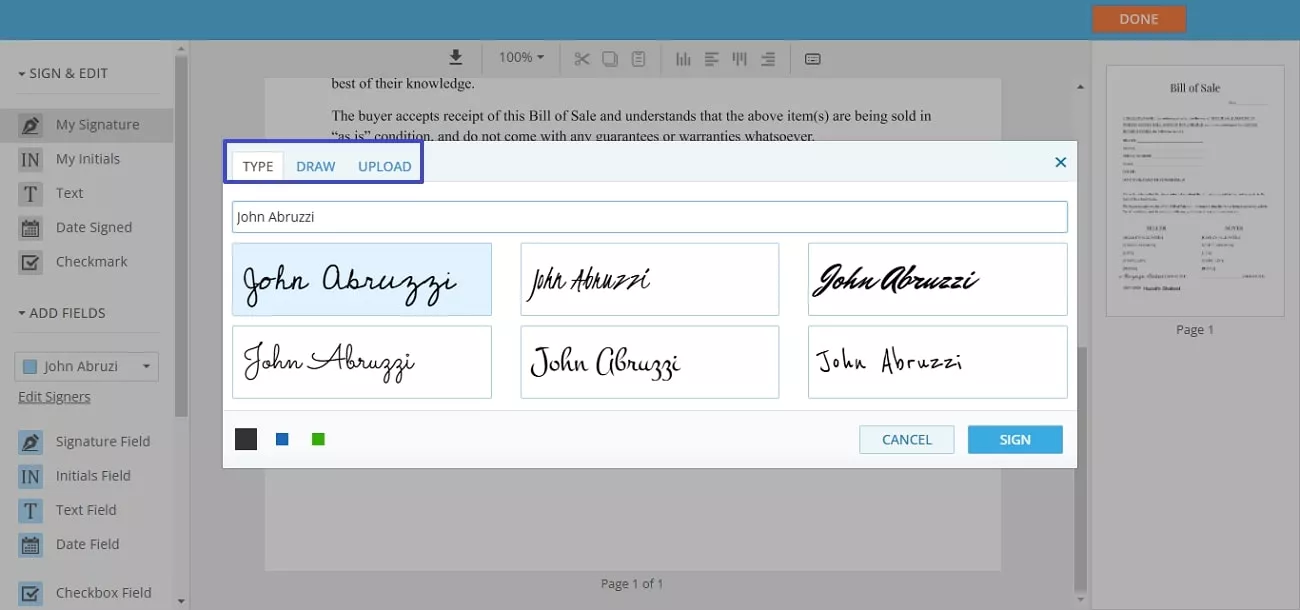The image size is (1300, 610).
Task: Click the copy icon in the toolbar
Action: click(x=610, y=58)
